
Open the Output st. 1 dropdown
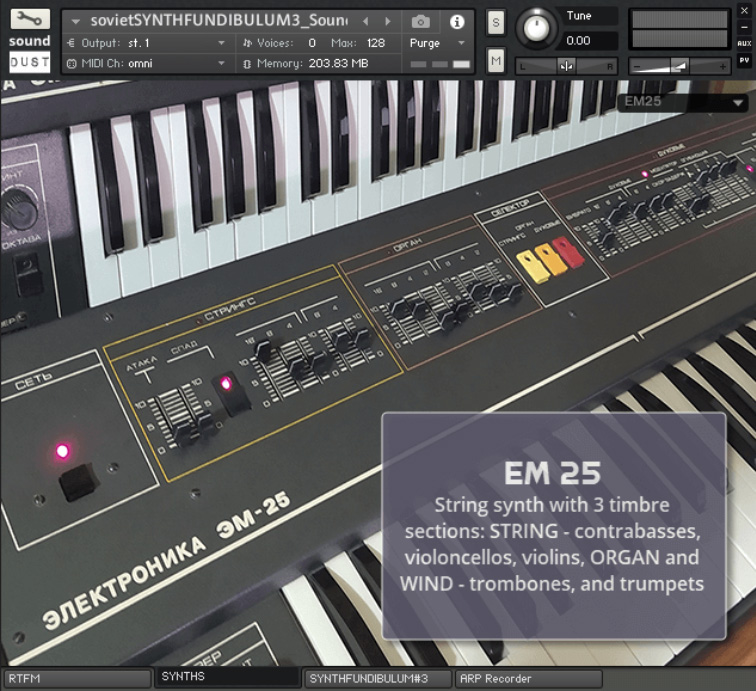click(x=149, y=43)
